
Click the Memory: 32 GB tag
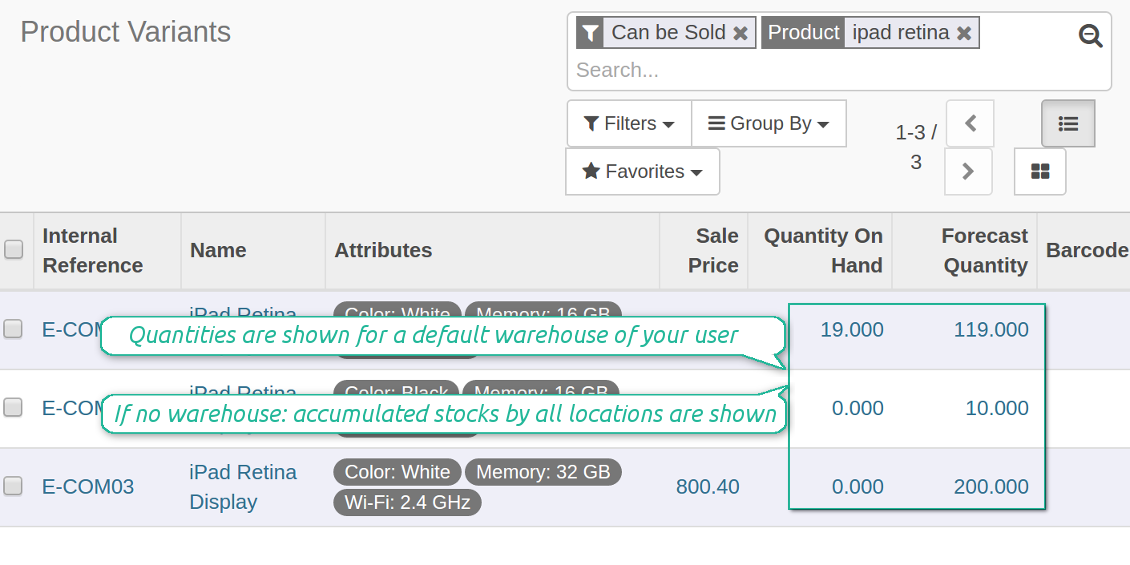[x=543, y=472]
